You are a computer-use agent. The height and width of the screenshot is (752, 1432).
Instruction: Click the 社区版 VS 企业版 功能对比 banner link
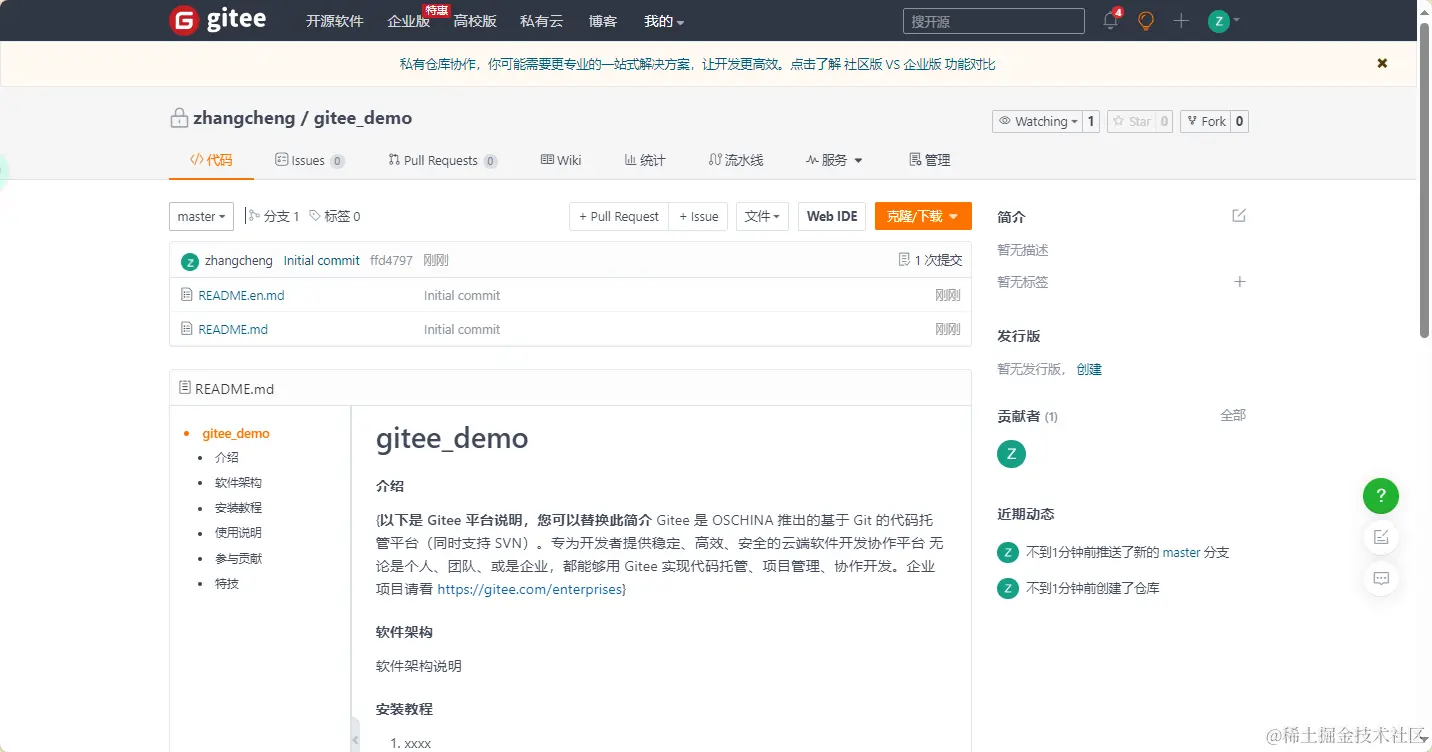(x=920, y=64)
